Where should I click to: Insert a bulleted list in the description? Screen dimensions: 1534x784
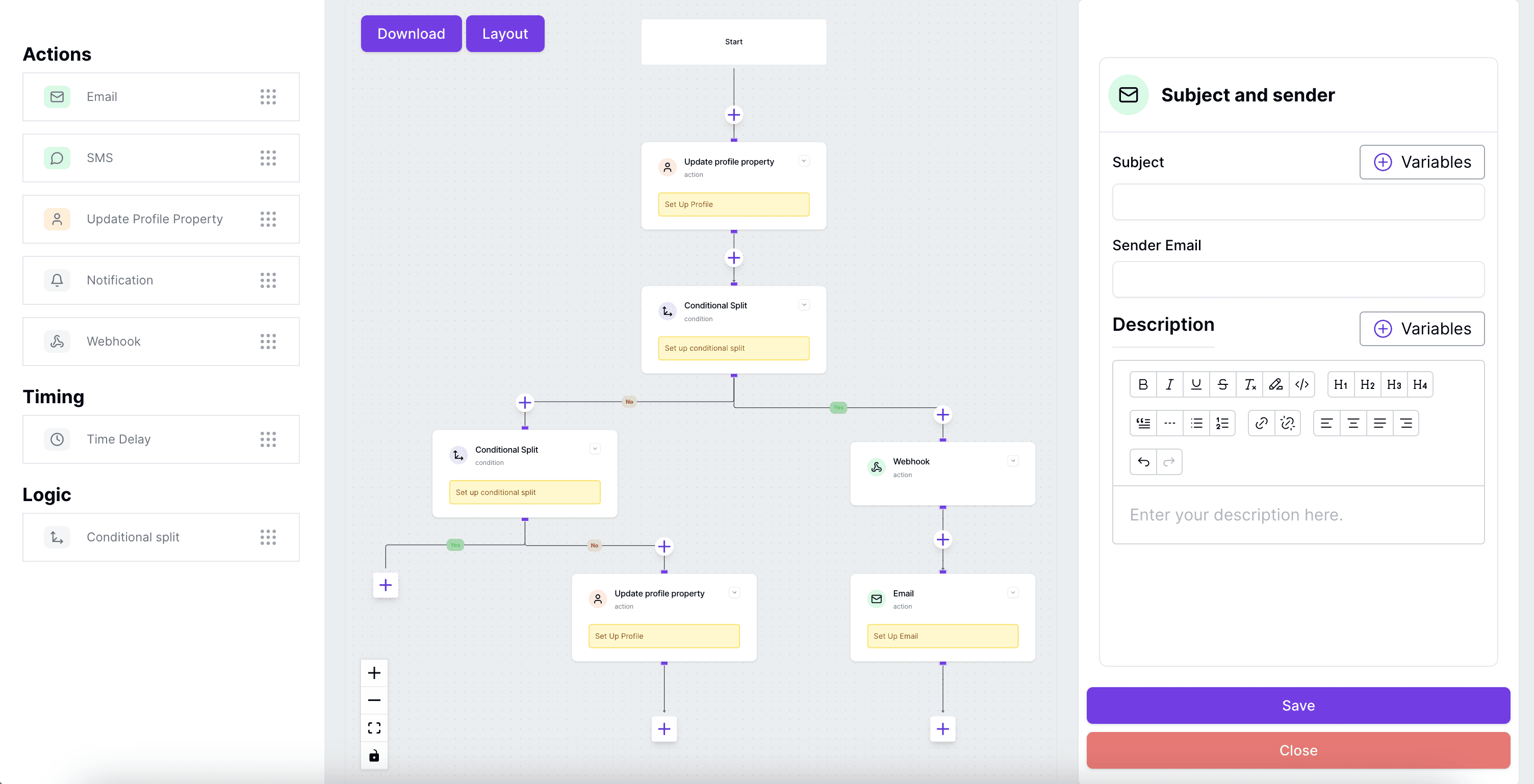1196,423
